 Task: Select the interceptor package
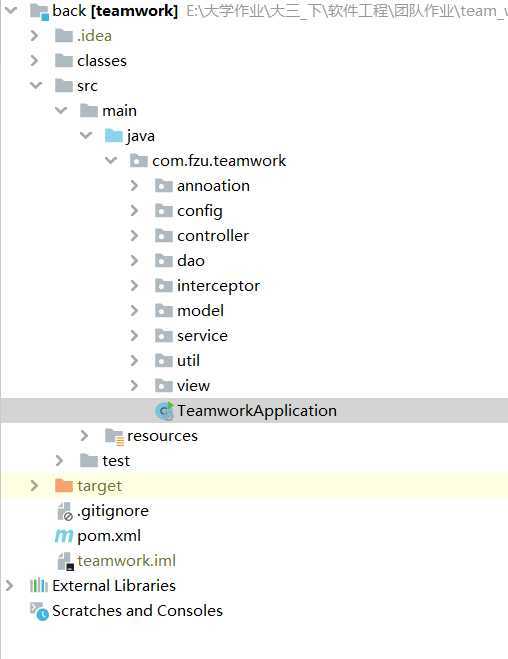pos(218,286)
